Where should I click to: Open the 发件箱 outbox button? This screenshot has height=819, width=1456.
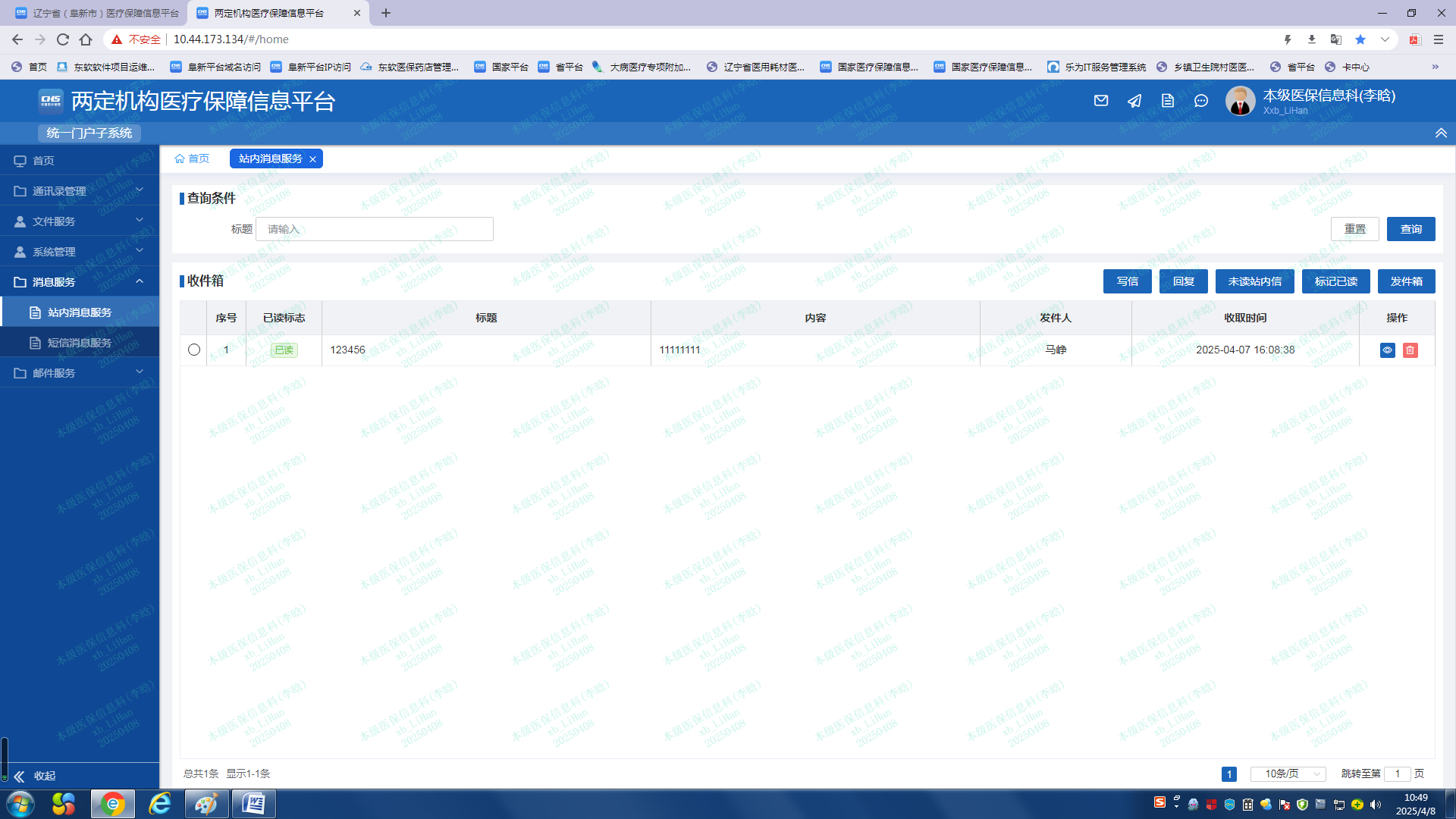click(1407, 281)
